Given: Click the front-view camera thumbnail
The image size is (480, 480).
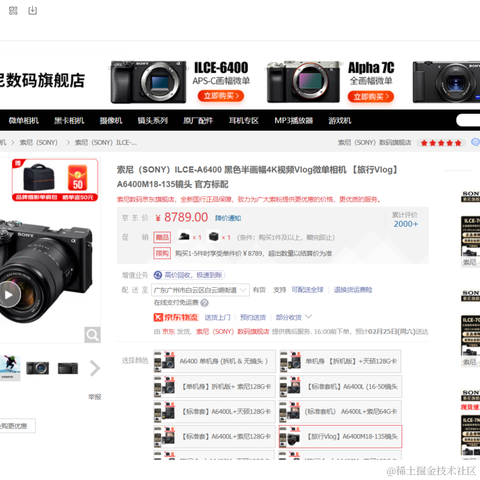Looking at the screenshot, I should [37, 368].
